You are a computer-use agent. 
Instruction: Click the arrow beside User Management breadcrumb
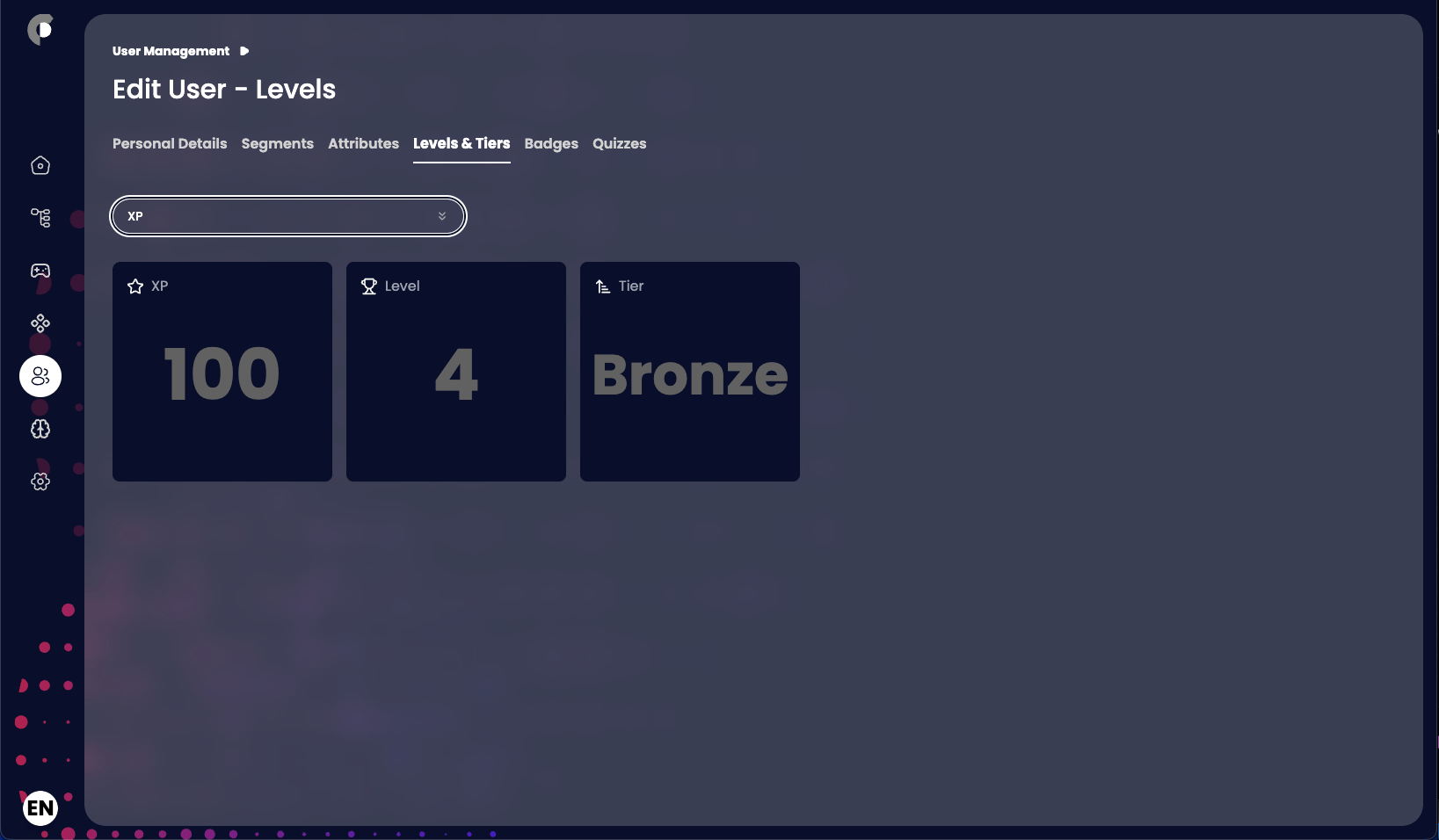[244, 51]
